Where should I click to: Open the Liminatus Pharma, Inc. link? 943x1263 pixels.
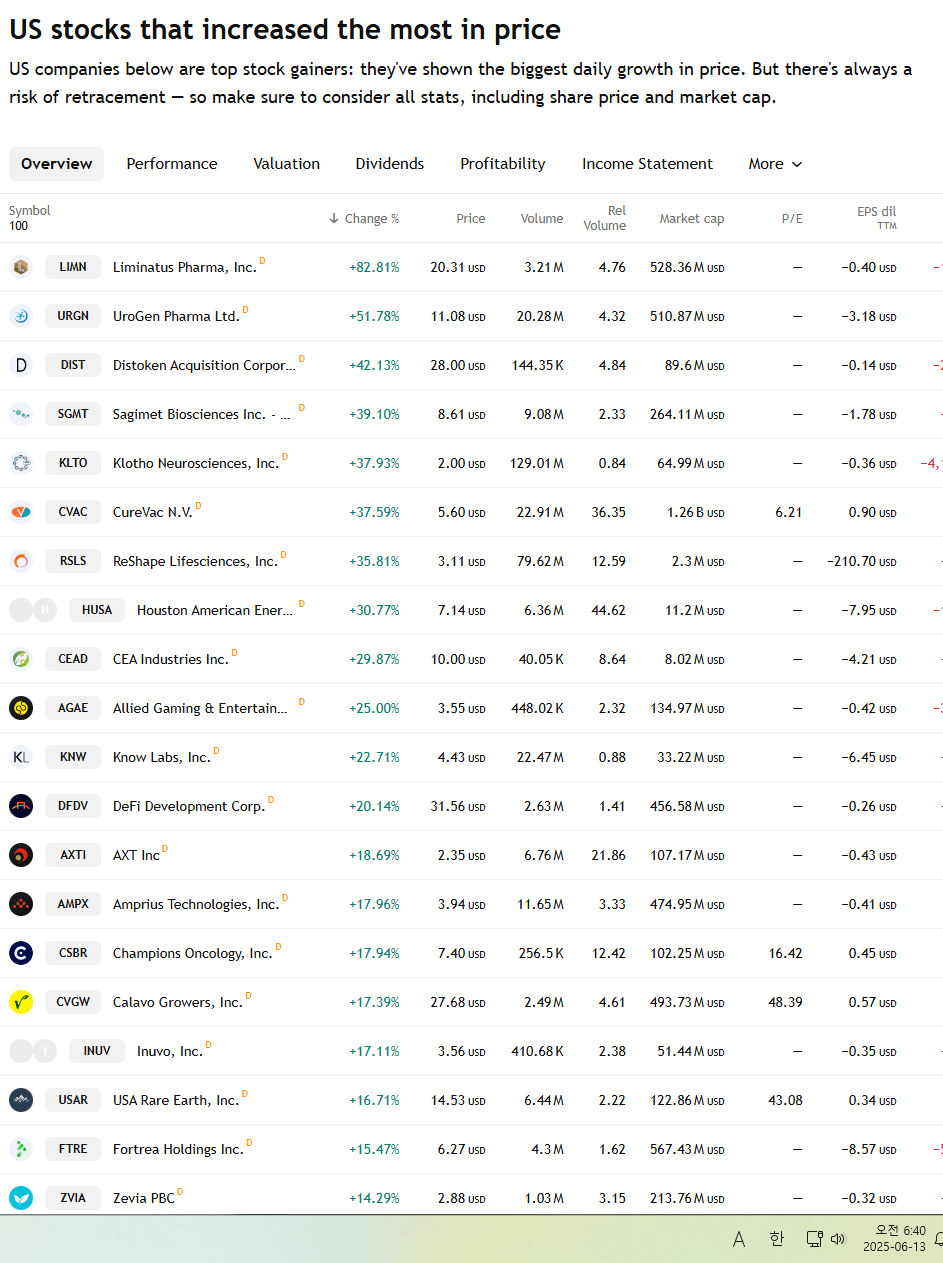coord(185,268)
